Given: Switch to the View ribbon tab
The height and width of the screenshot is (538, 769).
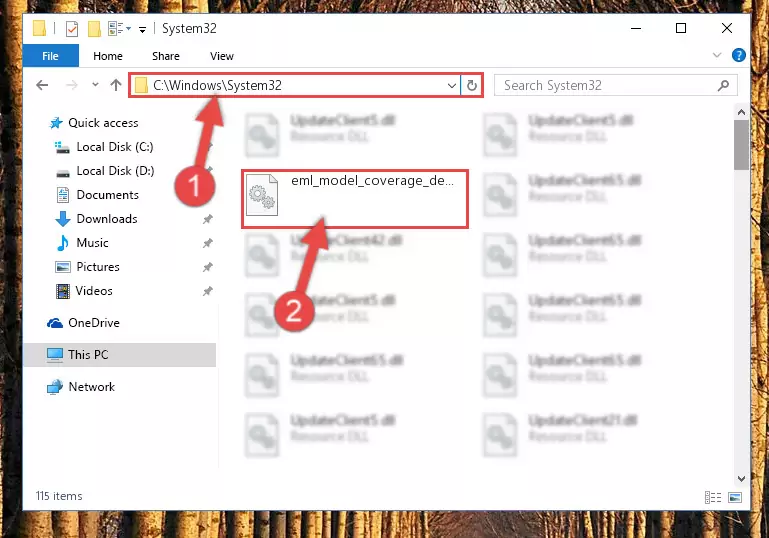Looking at the screenshot, I should point(222,56).
